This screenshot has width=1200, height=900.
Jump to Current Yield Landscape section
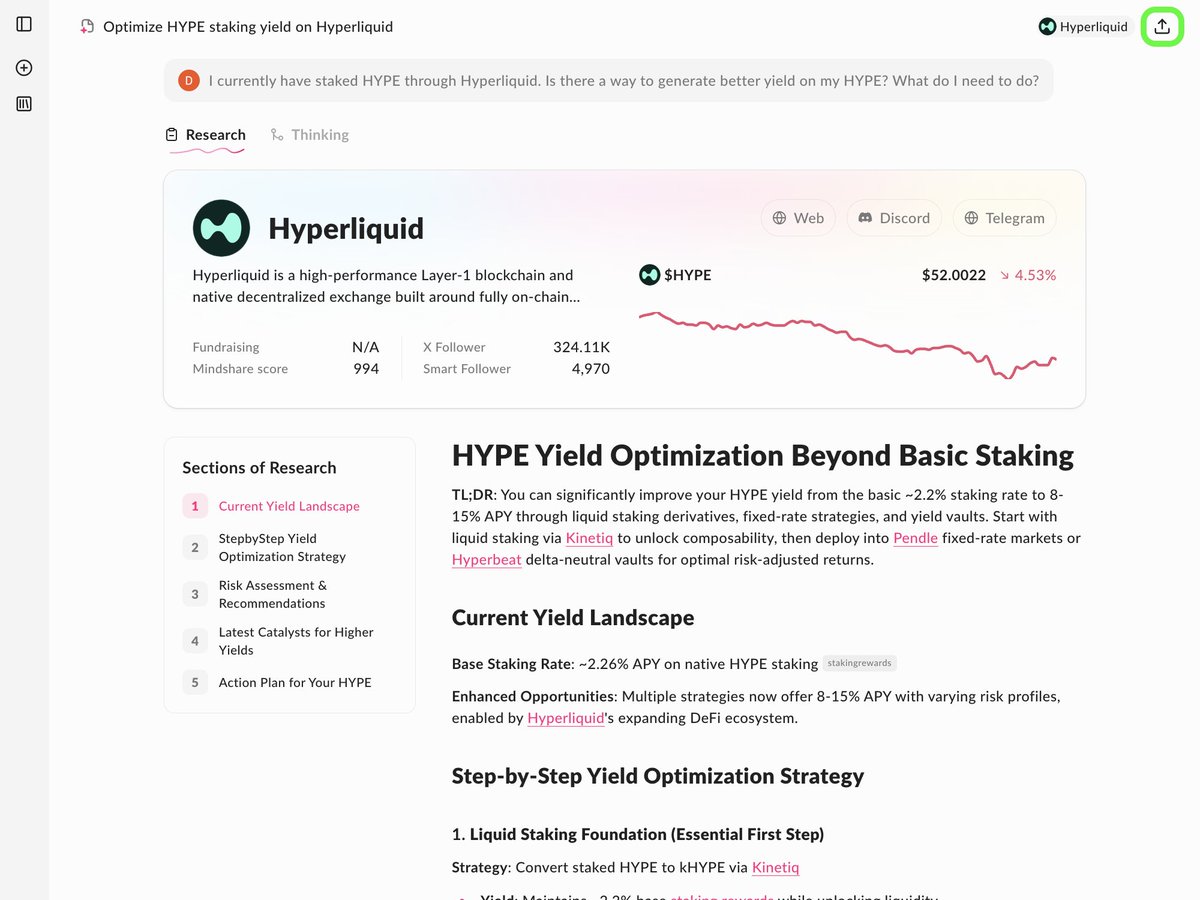click(289, 506)
